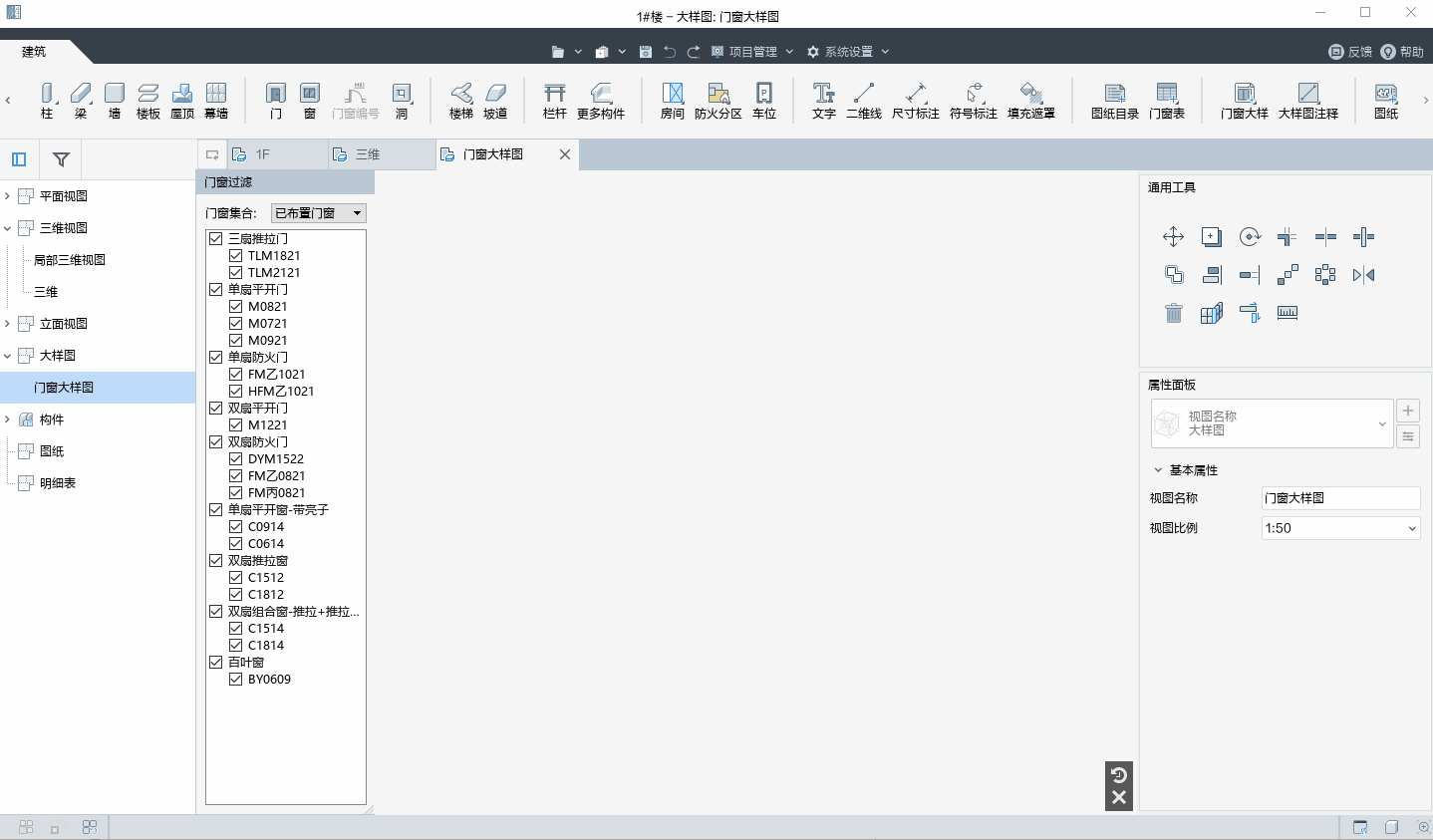1433x840 pixels.
Task: Click the measure ruler icon in 通用工具
Action: point(1288,313)
